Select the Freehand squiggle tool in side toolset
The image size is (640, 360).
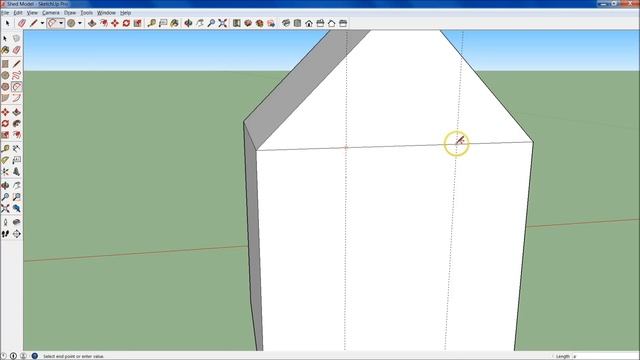tap(16, 76)
